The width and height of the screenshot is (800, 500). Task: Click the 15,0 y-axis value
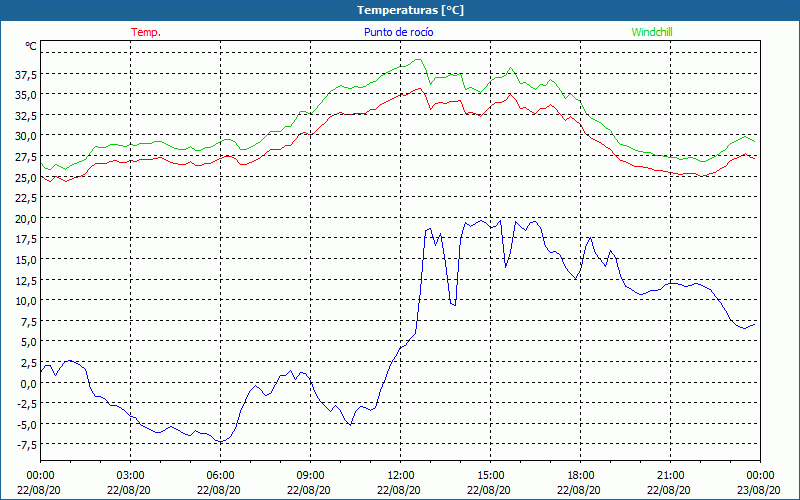point(26,260)
